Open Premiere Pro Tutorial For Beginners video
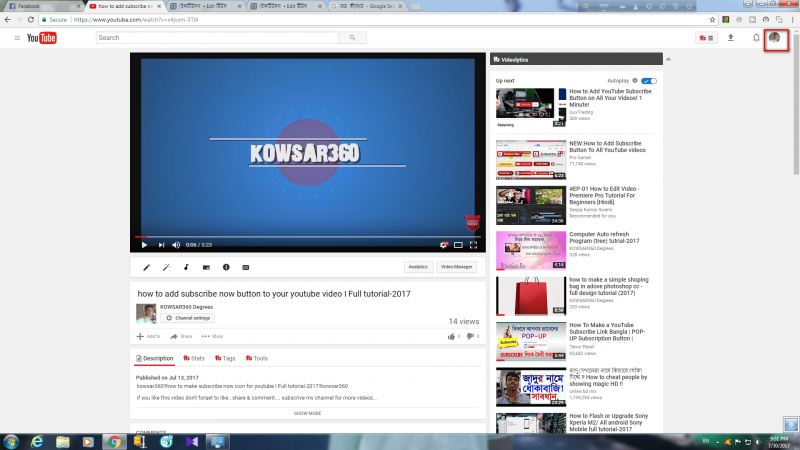The width and height of the screenshot is (800, 450). coord(605,195)
